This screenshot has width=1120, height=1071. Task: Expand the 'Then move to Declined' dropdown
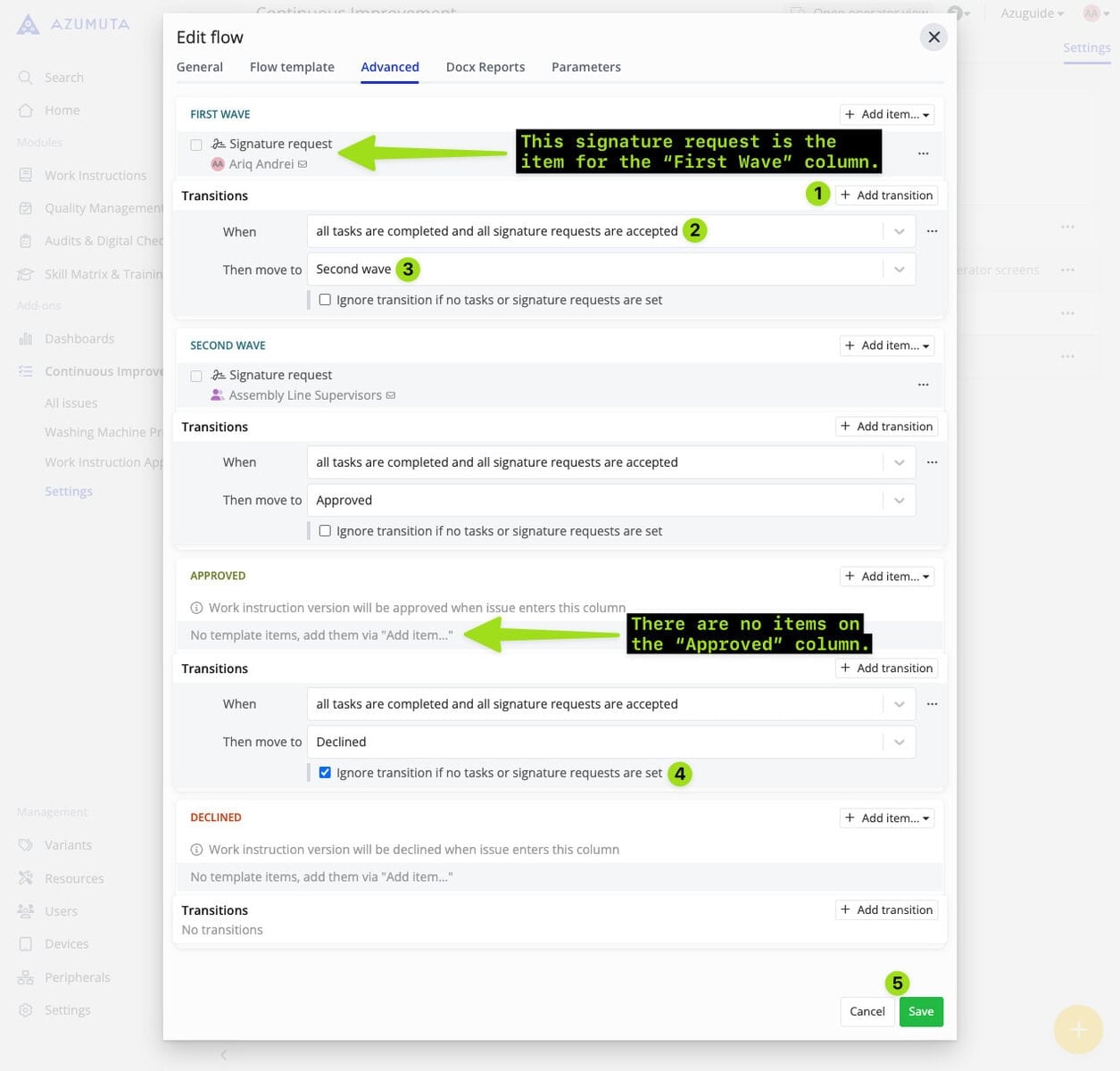(899, 742)
